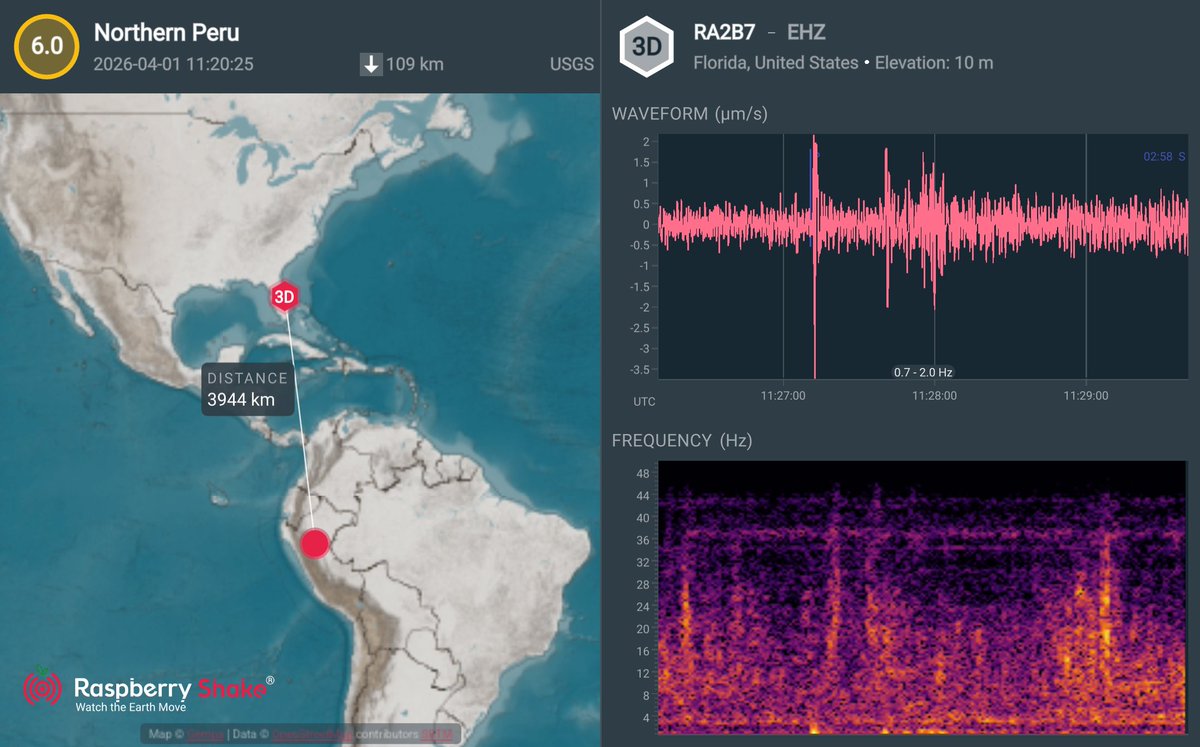Click the blue phase arrival marker on waveform
The width and height of the screenshot is (1200, 747).
[811, 196]
